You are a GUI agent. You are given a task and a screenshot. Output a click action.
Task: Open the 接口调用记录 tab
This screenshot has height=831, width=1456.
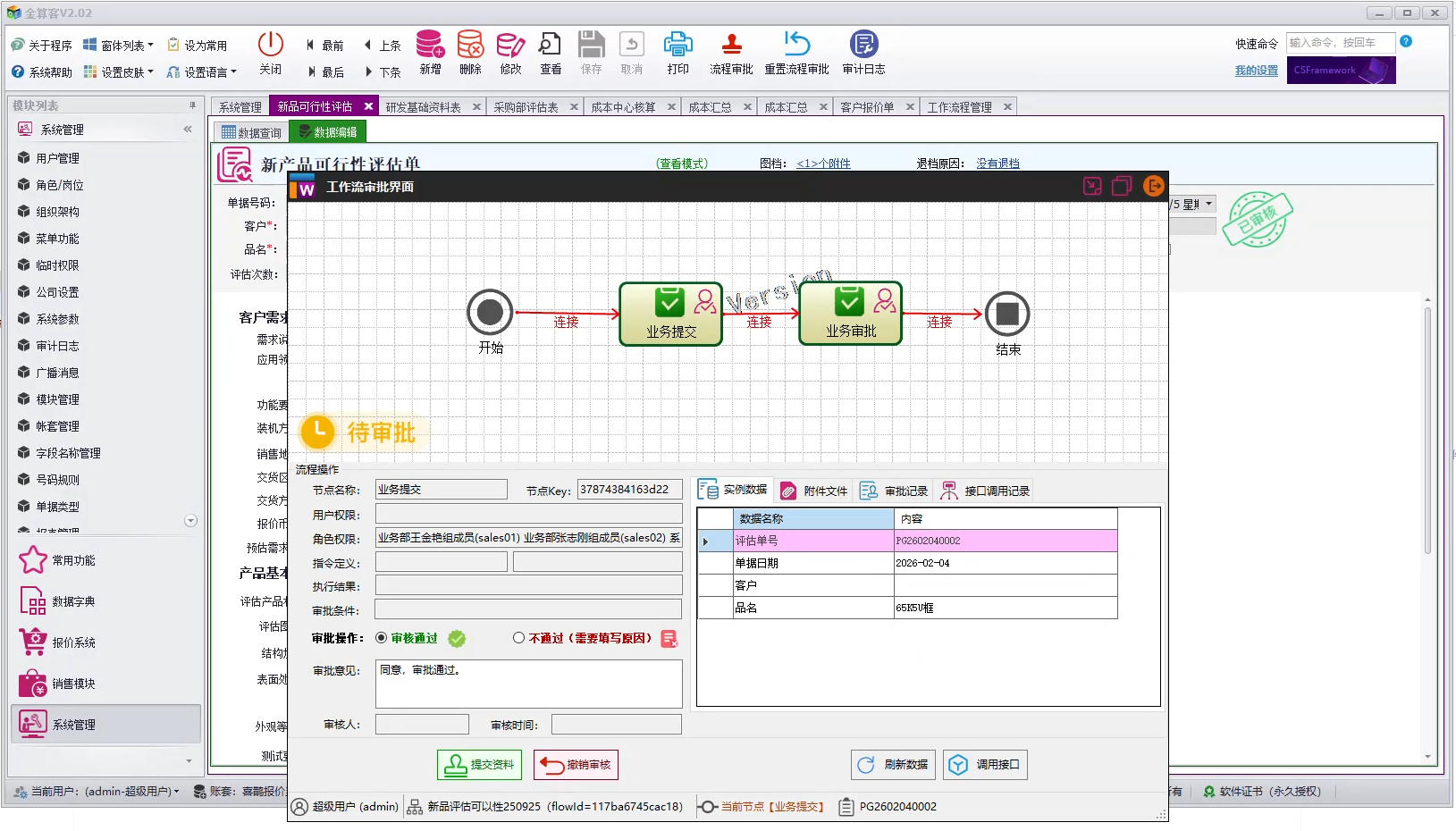tap(985, 491)
